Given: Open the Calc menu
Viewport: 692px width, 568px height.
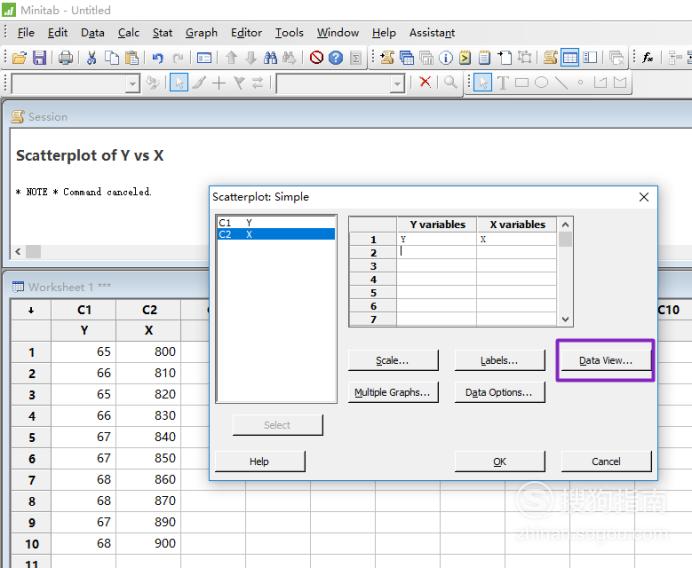Looking at the screenshot, I should click(x=128, y=33).
